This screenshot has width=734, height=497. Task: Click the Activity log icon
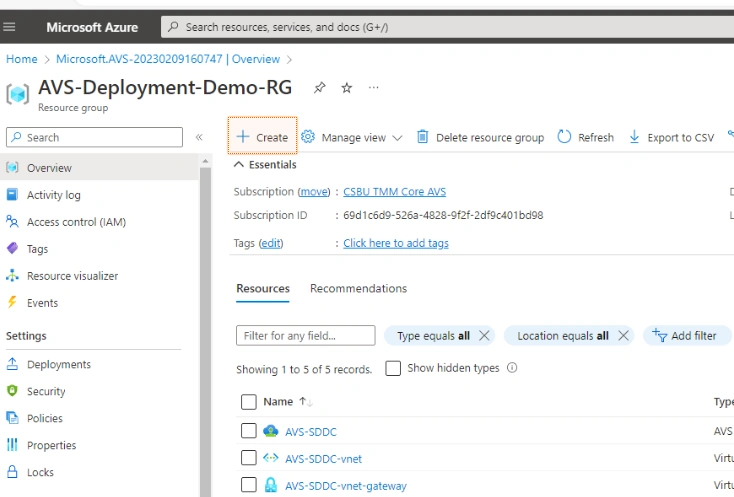tap(12, 194)
